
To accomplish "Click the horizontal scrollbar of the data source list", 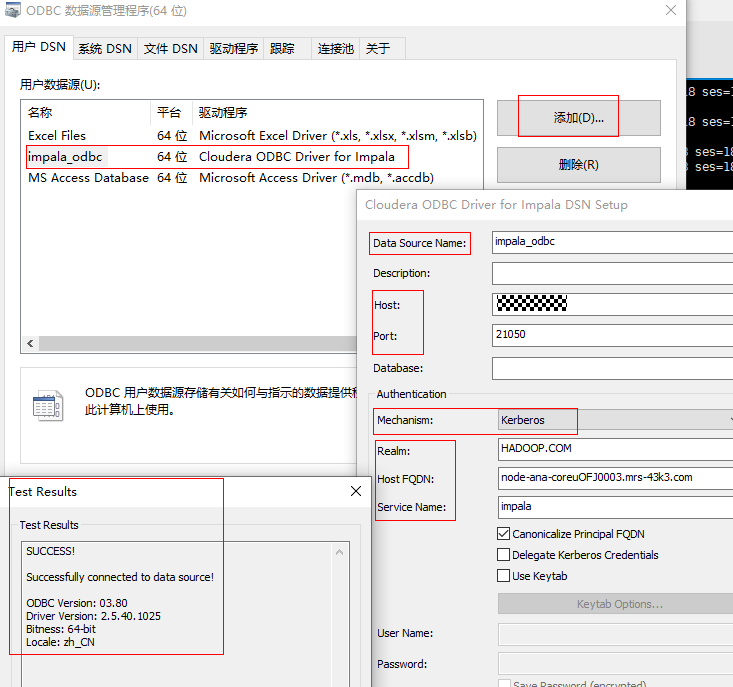I will 197,344.
